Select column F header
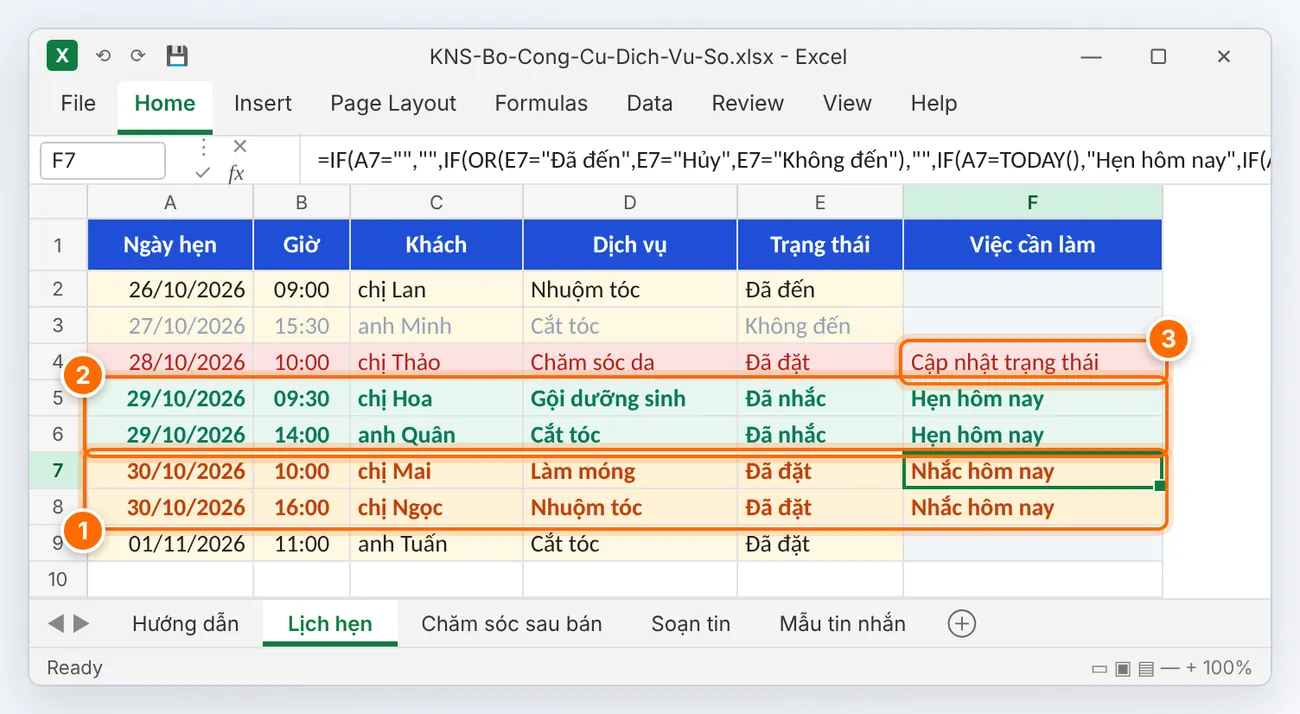Viewport: 1300px width, 714px height. pos(1032,203)
